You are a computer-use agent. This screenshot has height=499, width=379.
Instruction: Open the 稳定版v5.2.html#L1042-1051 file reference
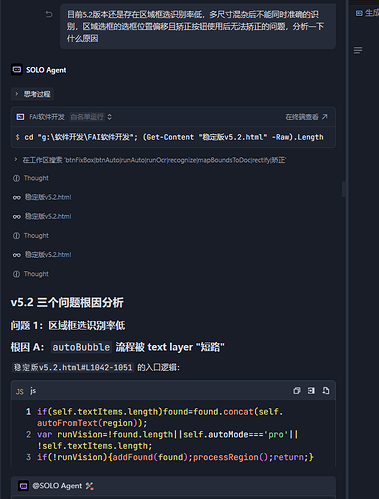point(73,368)
